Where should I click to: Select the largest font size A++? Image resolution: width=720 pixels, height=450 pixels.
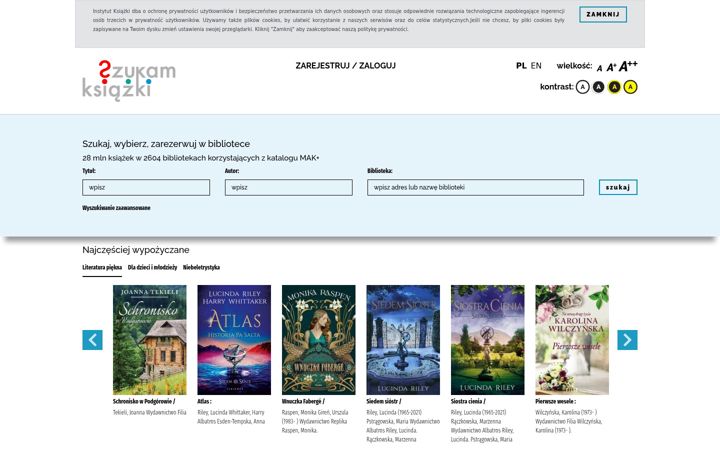tap(628, 66)
